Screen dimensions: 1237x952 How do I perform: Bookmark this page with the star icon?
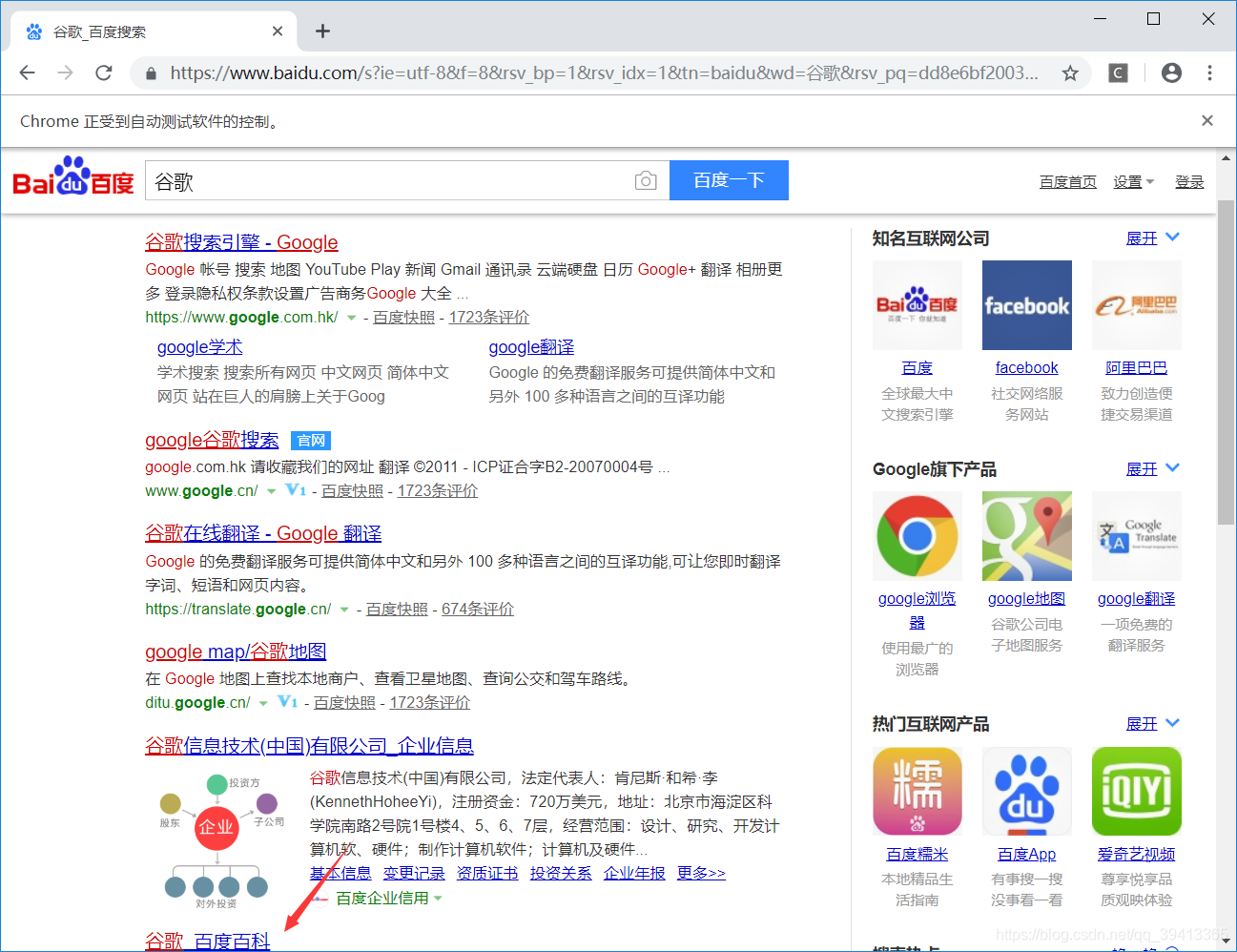pyautogui.click(x=1070, y=72)
